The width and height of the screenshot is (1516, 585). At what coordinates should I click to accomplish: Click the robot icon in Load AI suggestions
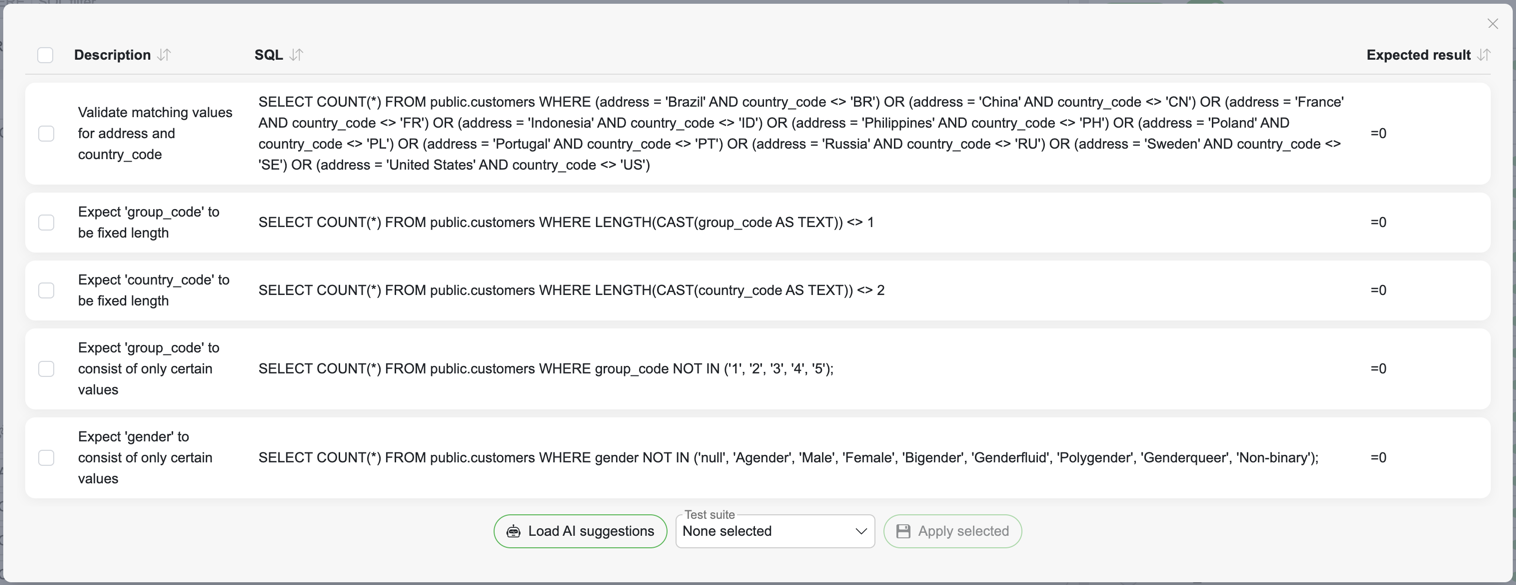(x=513, y=532)
